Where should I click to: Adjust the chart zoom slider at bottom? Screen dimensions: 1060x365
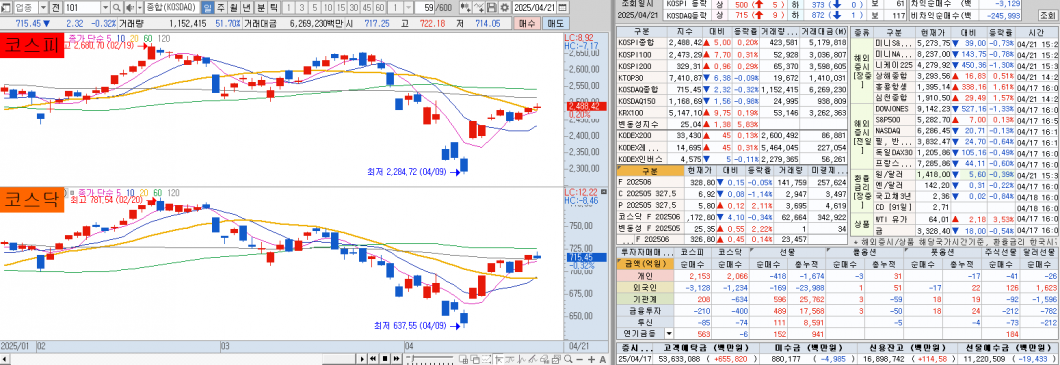click(429, 358)
